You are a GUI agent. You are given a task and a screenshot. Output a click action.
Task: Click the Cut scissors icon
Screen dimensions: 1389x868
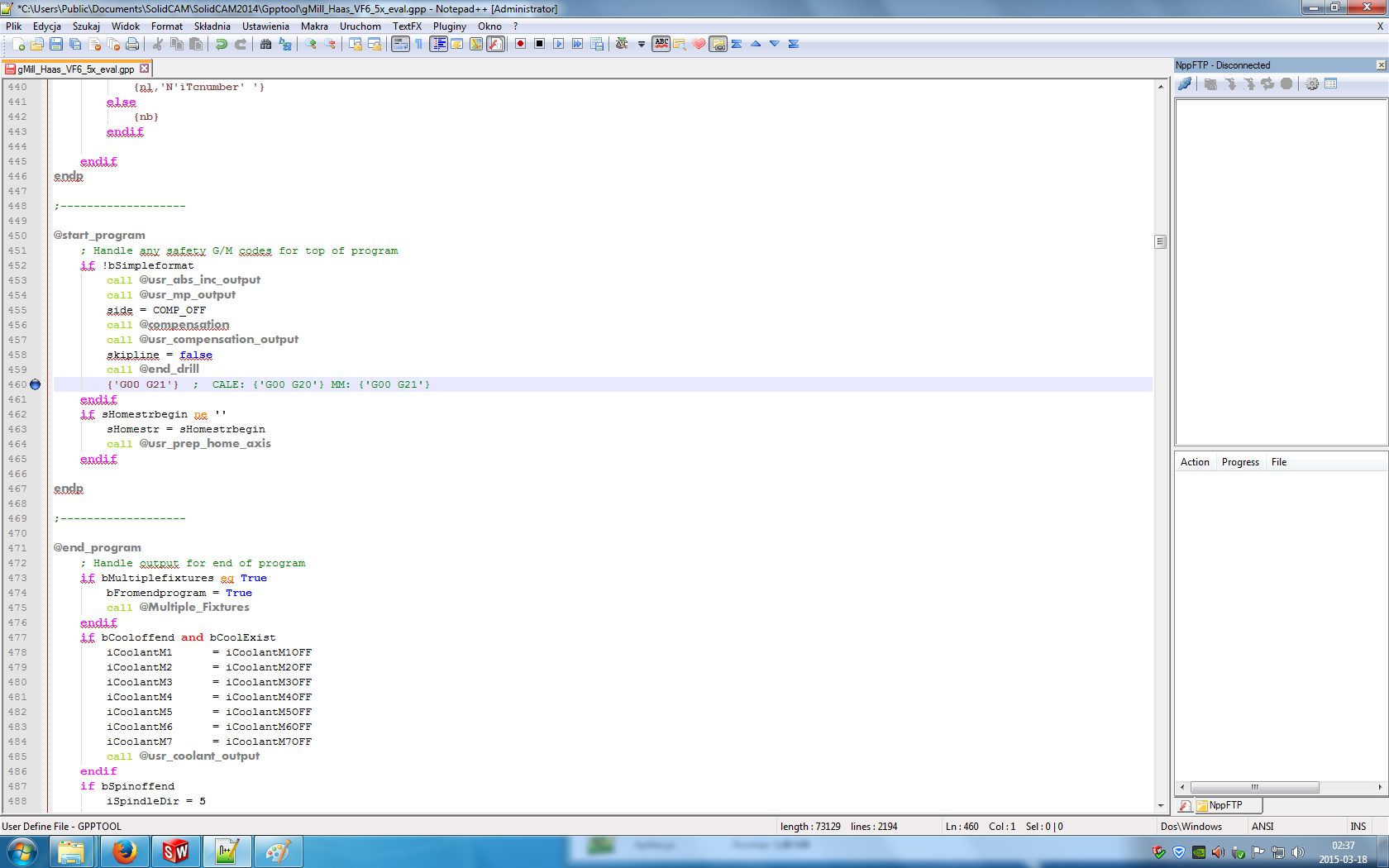[x=158, y=44]
